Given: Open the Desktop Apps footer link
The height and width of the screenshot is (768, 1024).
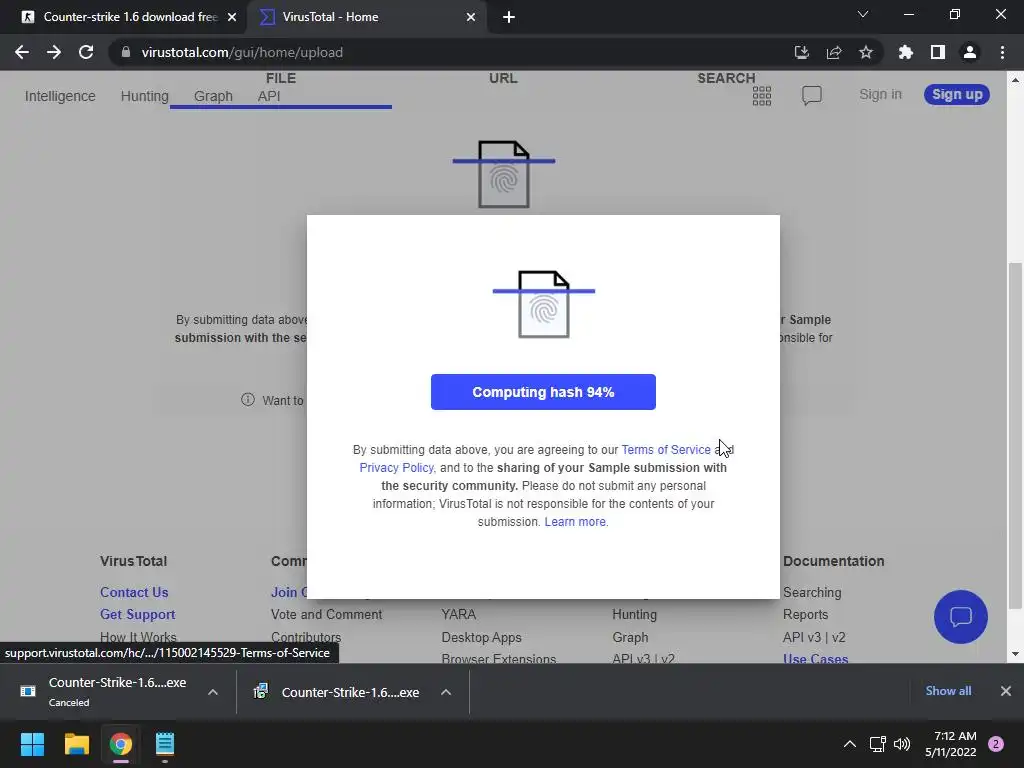Looking at the screenshot, I should pos(481,637).
